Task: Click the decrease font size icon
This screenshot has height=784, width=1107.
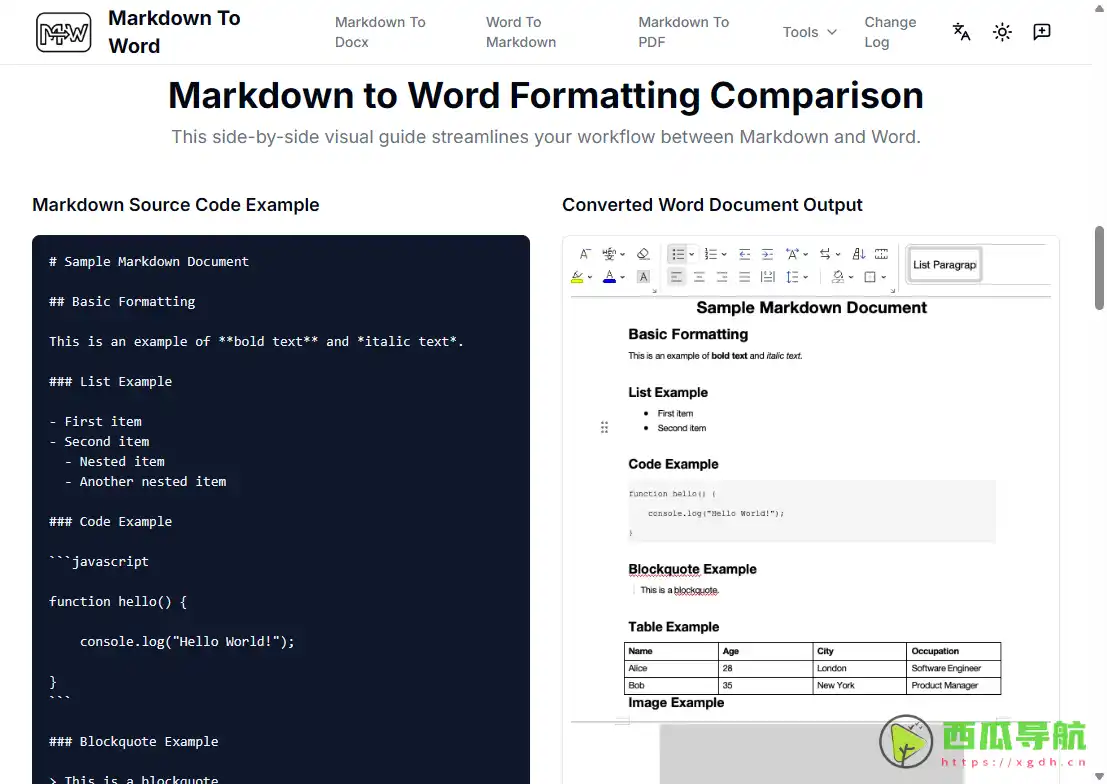Action: pyautogui.click(x=585, y=254)
